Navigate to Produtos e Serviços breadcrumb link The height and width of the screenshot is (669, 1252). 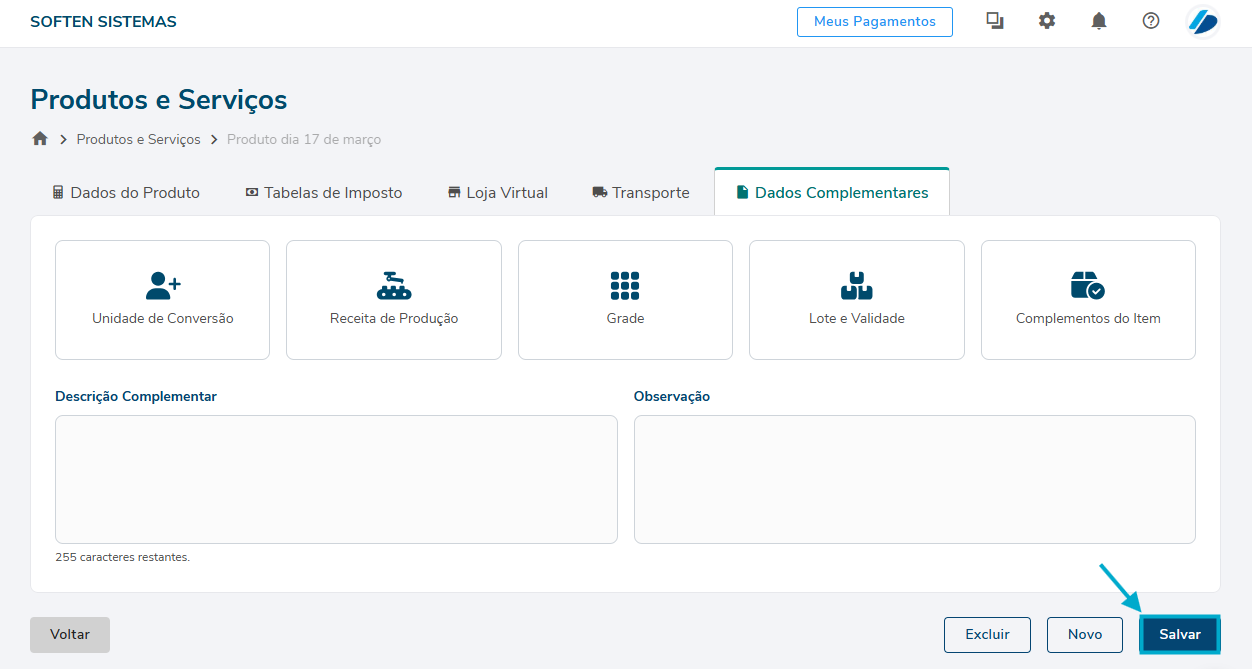click(138, 139)
